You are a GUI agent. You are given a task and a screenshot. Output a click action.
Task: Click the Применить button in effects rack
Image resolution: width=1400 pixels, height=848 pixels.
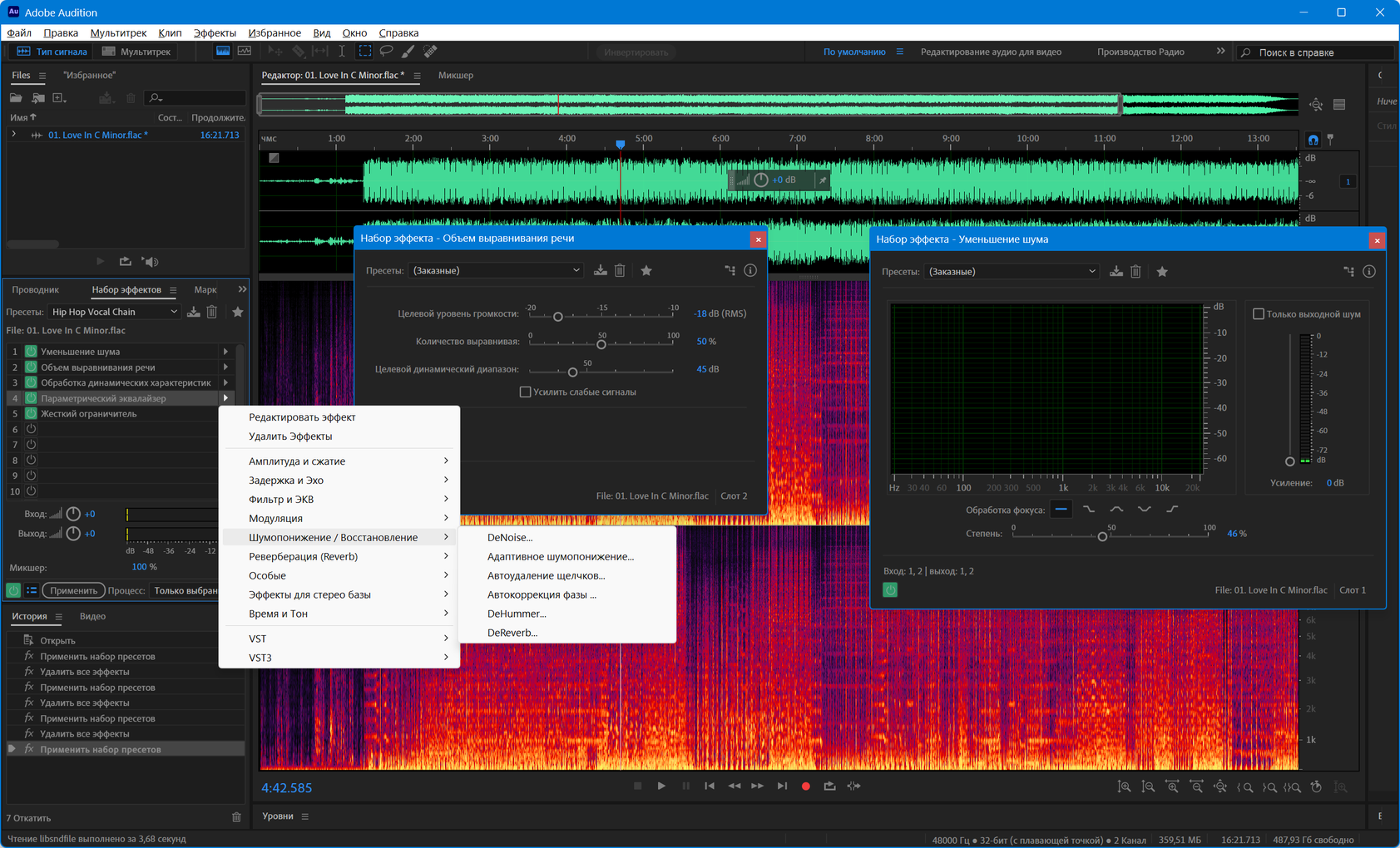pos(73,590)
